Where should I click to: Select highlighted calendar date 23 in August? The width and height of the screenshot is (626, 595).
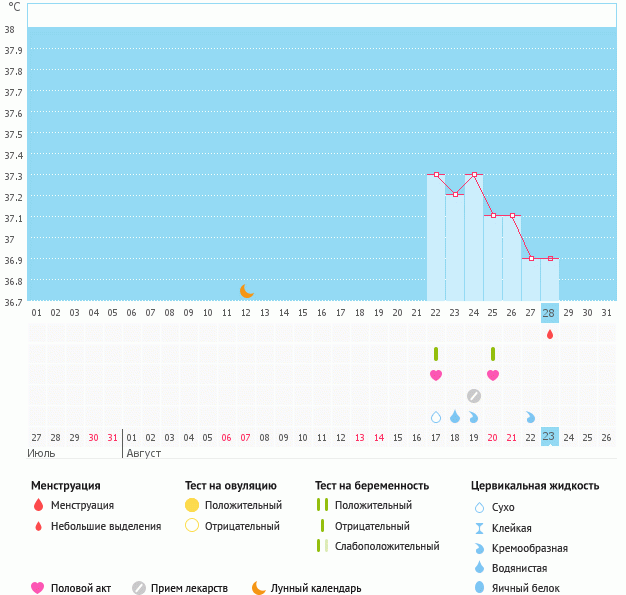click(x=549, y=437)
